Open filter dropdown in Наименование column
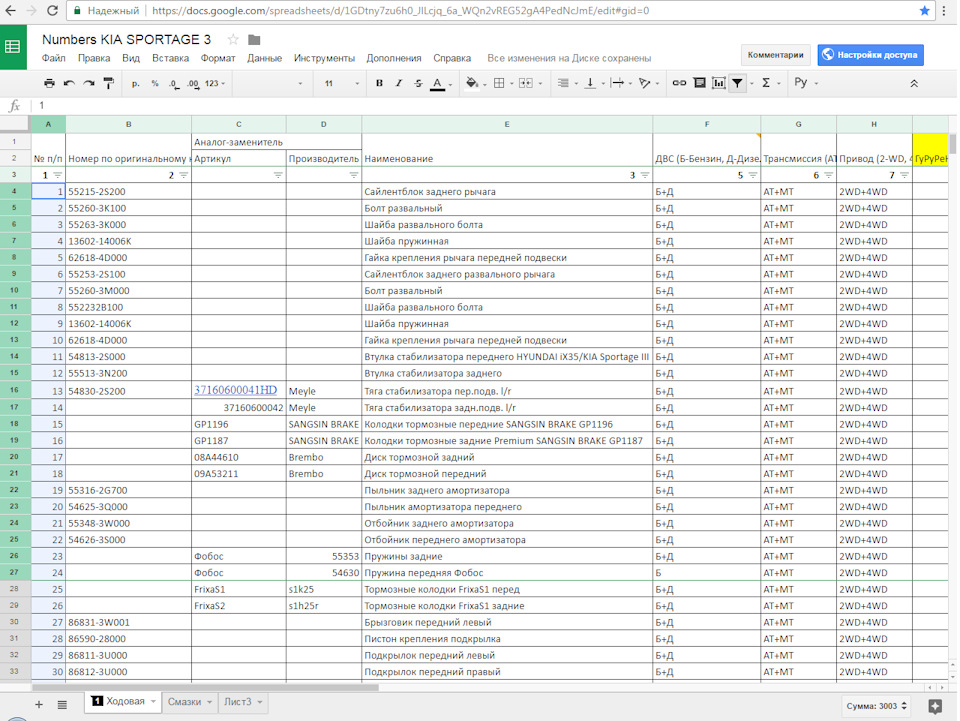This screenshot has width=960, height=721. [645, 175]
